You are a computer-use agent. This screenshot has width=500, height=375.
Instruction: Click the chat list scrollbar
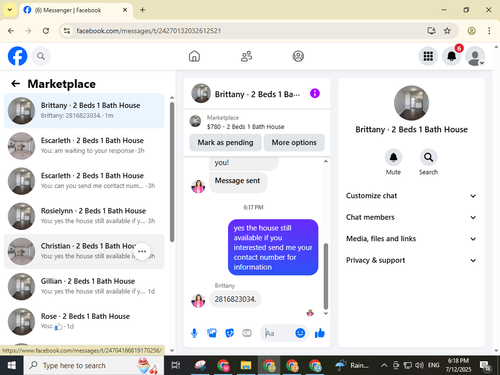(172, 172)
